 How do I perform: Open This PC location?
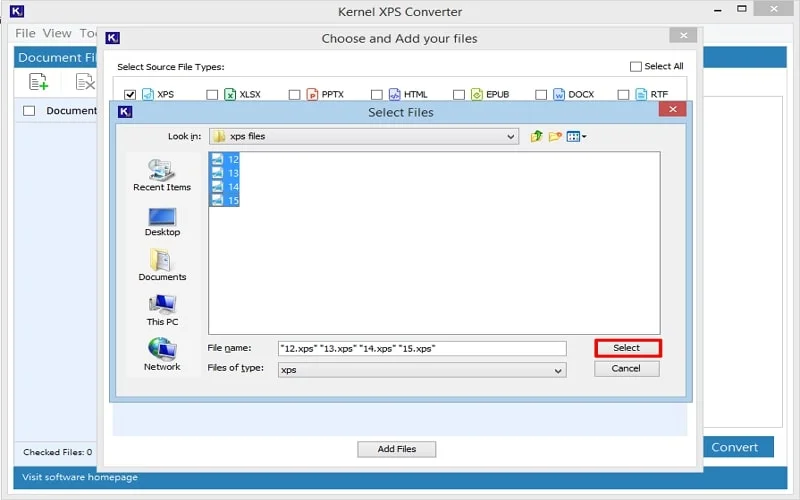point(162,310)
